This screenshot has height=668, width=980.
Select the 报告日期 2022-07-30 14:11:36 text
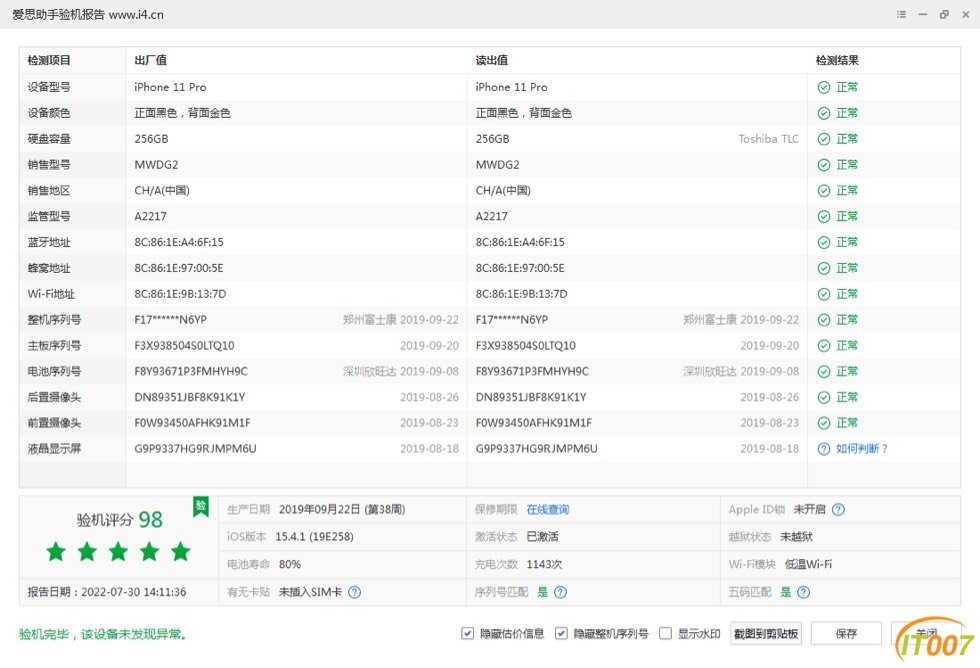[107, 592]
